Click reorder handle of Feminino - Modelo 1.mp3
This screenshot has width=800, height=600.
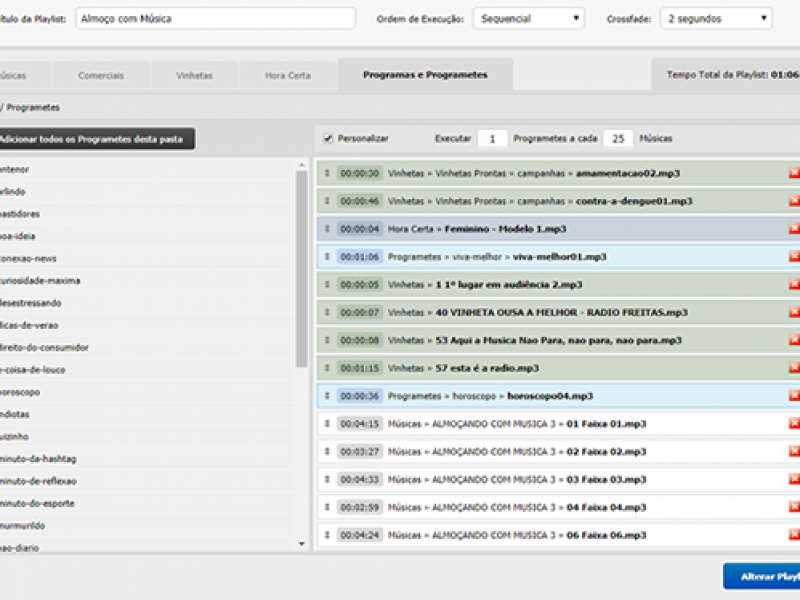(x=328, y=229)
